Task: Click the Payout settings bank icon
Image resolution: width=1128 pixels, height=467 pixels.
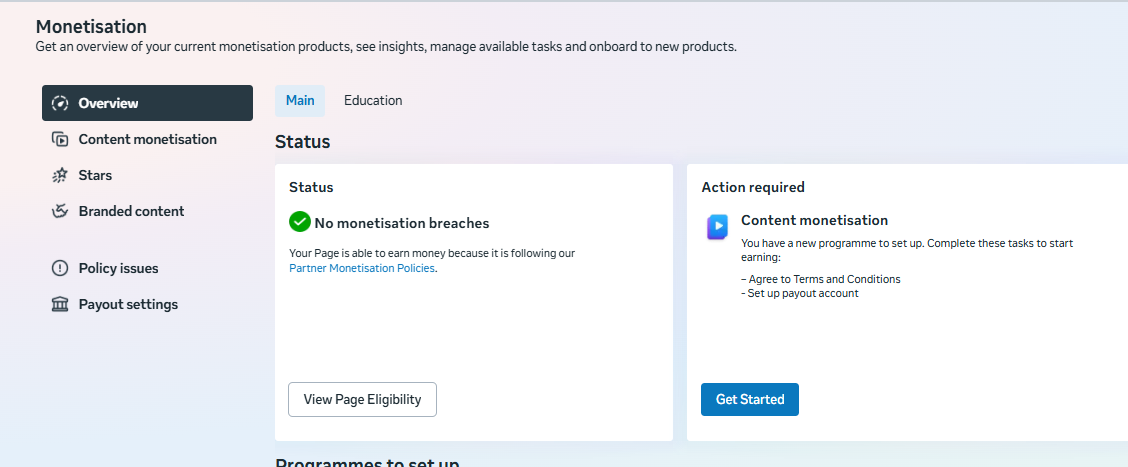Action: 60,304
